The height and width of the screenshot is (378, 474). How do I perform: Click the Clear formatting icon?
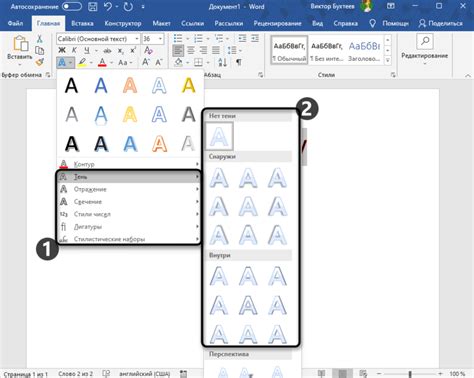148,50
